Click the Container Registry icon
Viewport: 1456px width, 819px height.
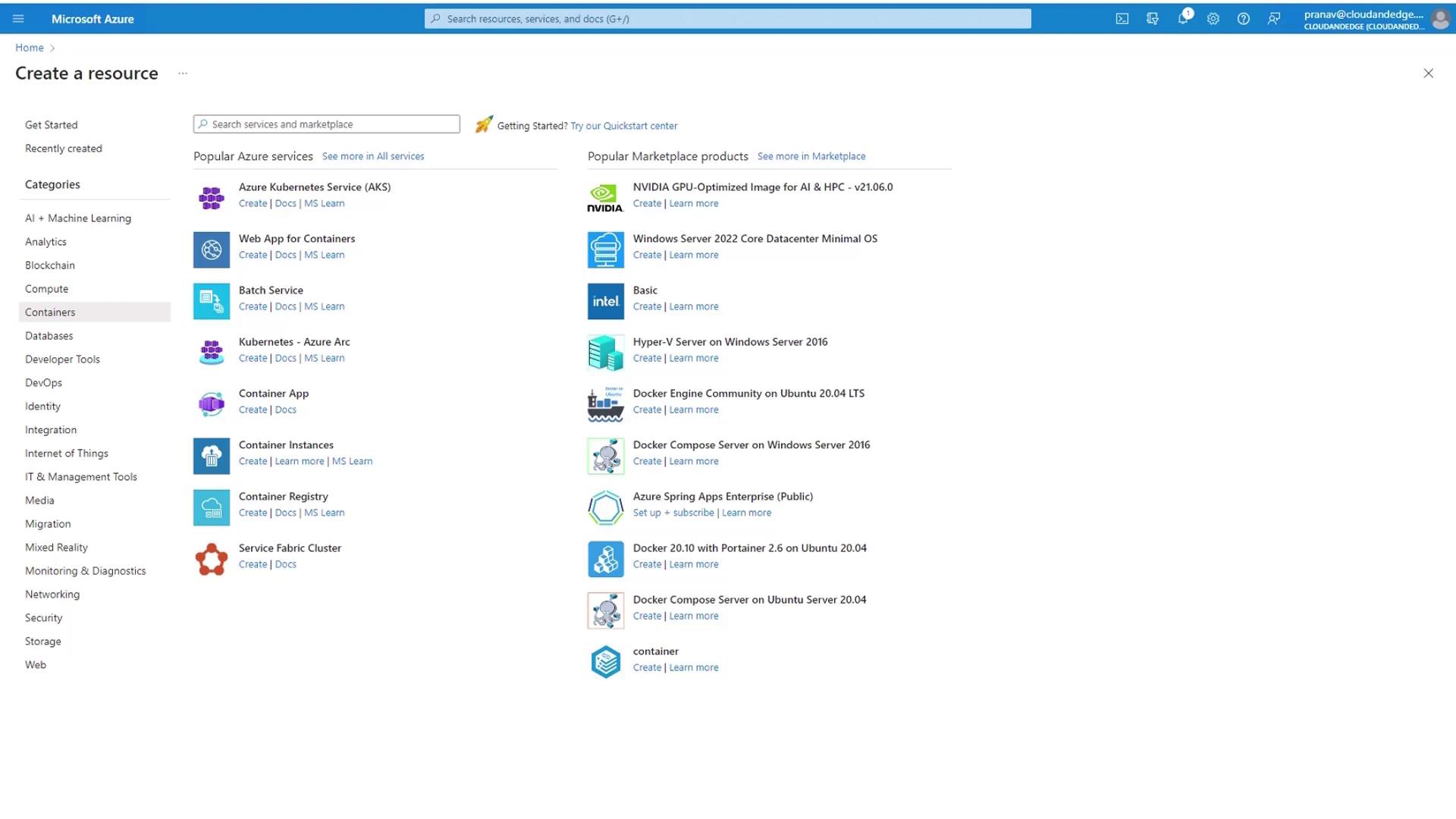click(212, 507)
